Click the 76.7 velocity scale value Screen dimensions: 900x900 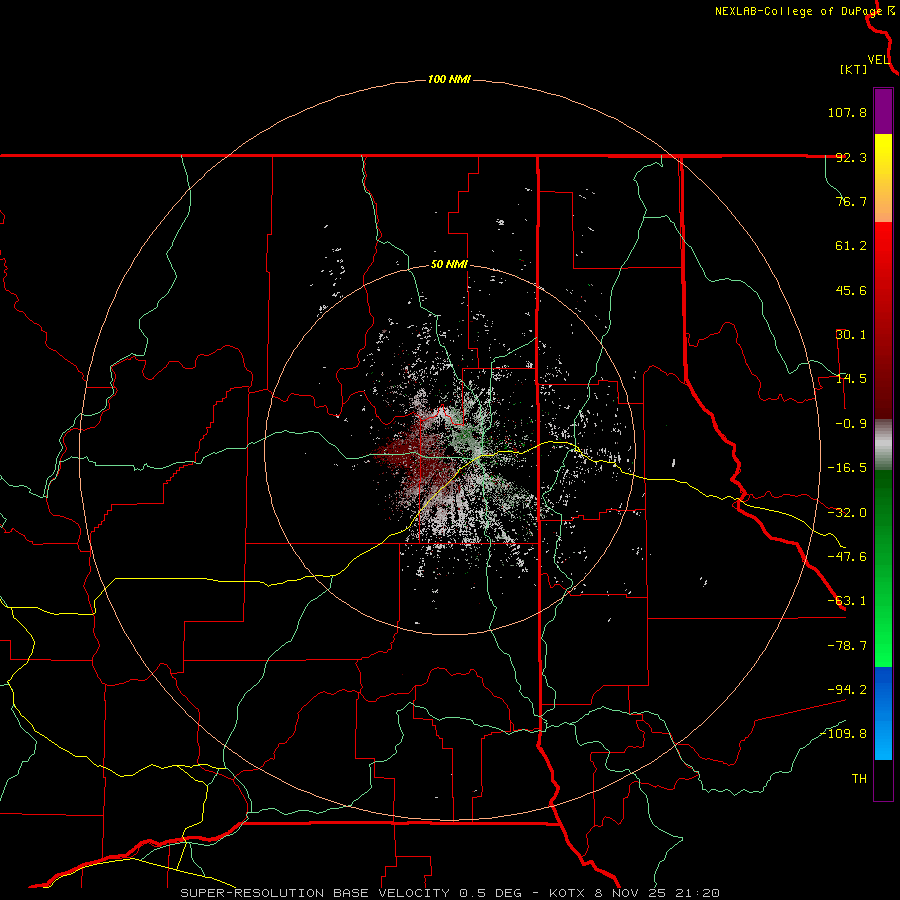(x=851, y=201)
